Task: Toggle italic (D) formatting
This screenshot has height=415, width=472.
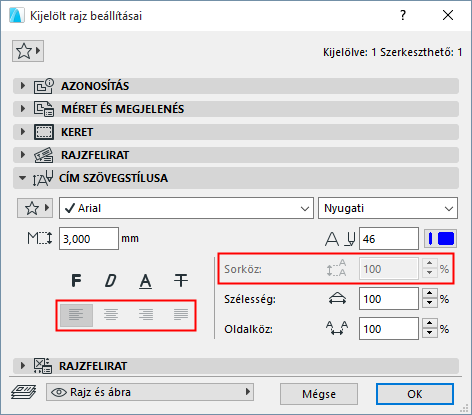Action: (111, 280)
